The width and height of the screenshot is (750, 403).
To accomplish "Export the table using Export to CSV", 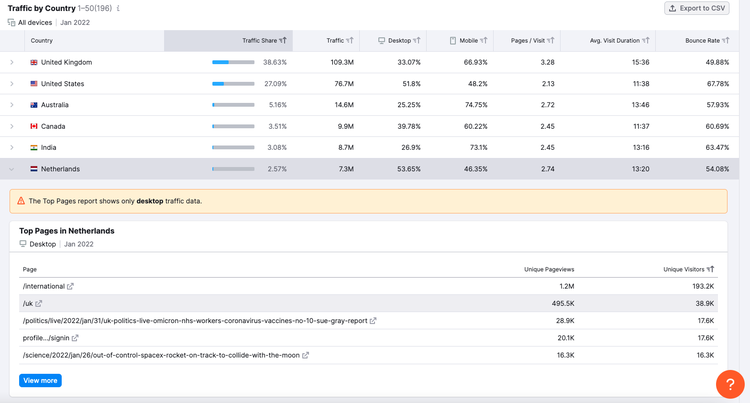I will [x=696, y=8].
